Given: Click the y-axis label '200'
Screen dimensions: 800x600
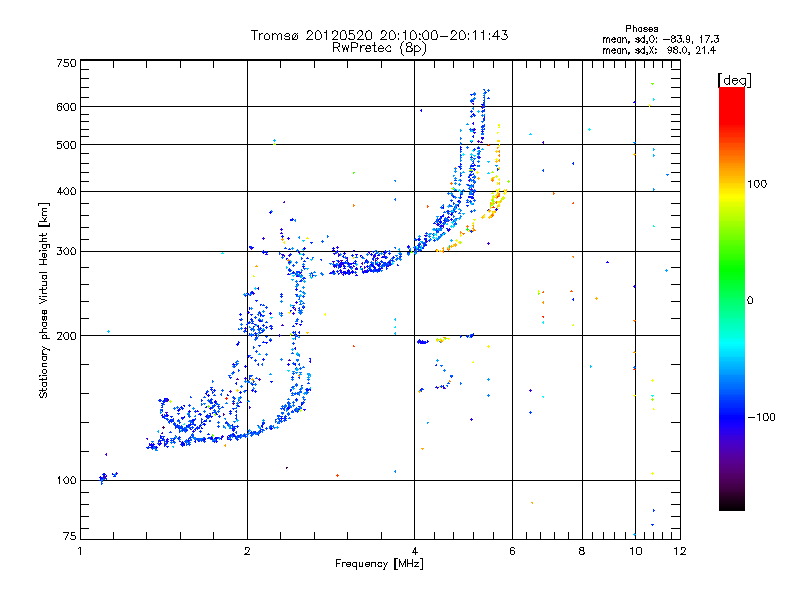Looking at the screenshot, I should click(66, 336).
